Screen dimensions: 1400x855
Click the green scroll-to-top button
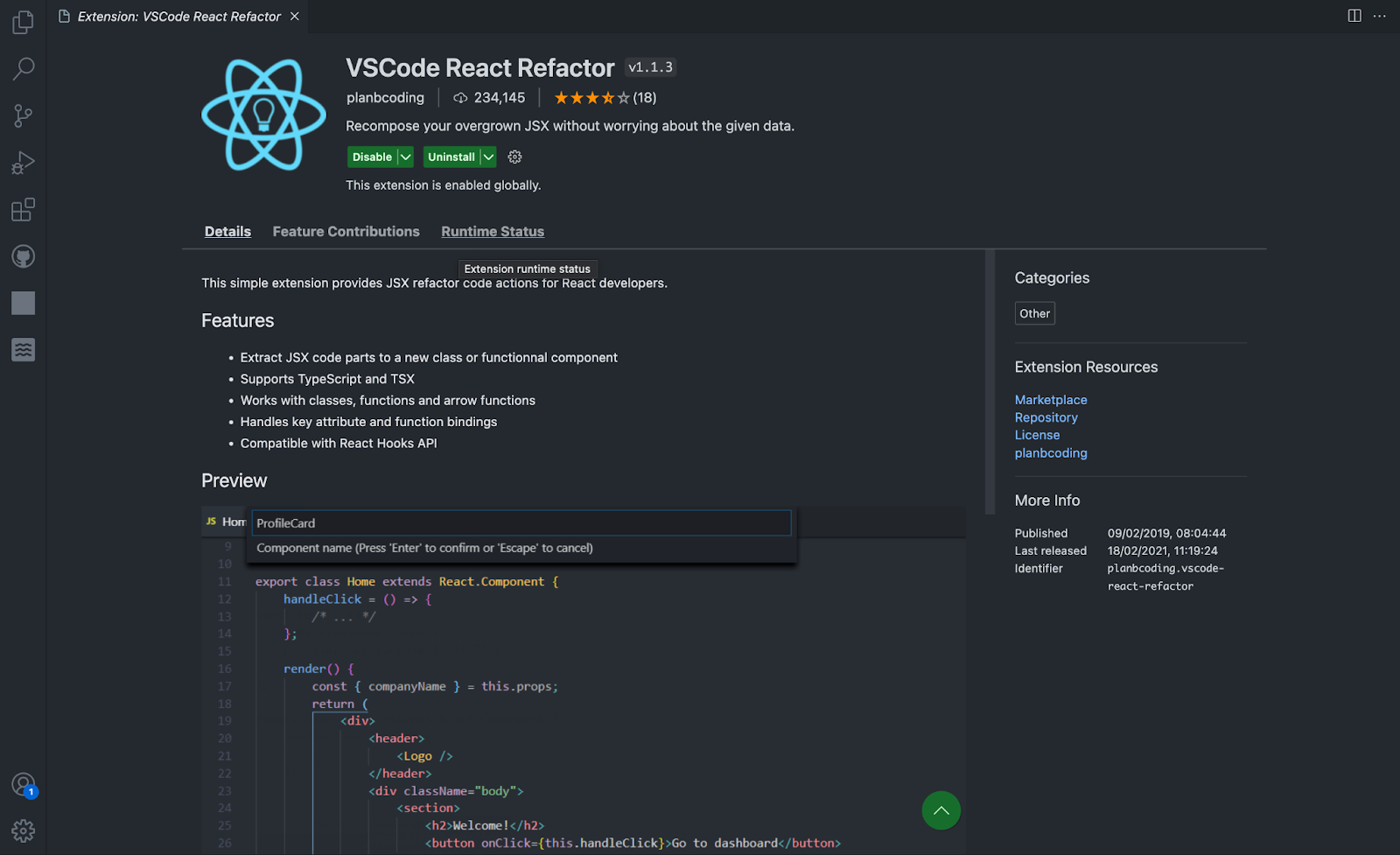[x=941, y=810]
